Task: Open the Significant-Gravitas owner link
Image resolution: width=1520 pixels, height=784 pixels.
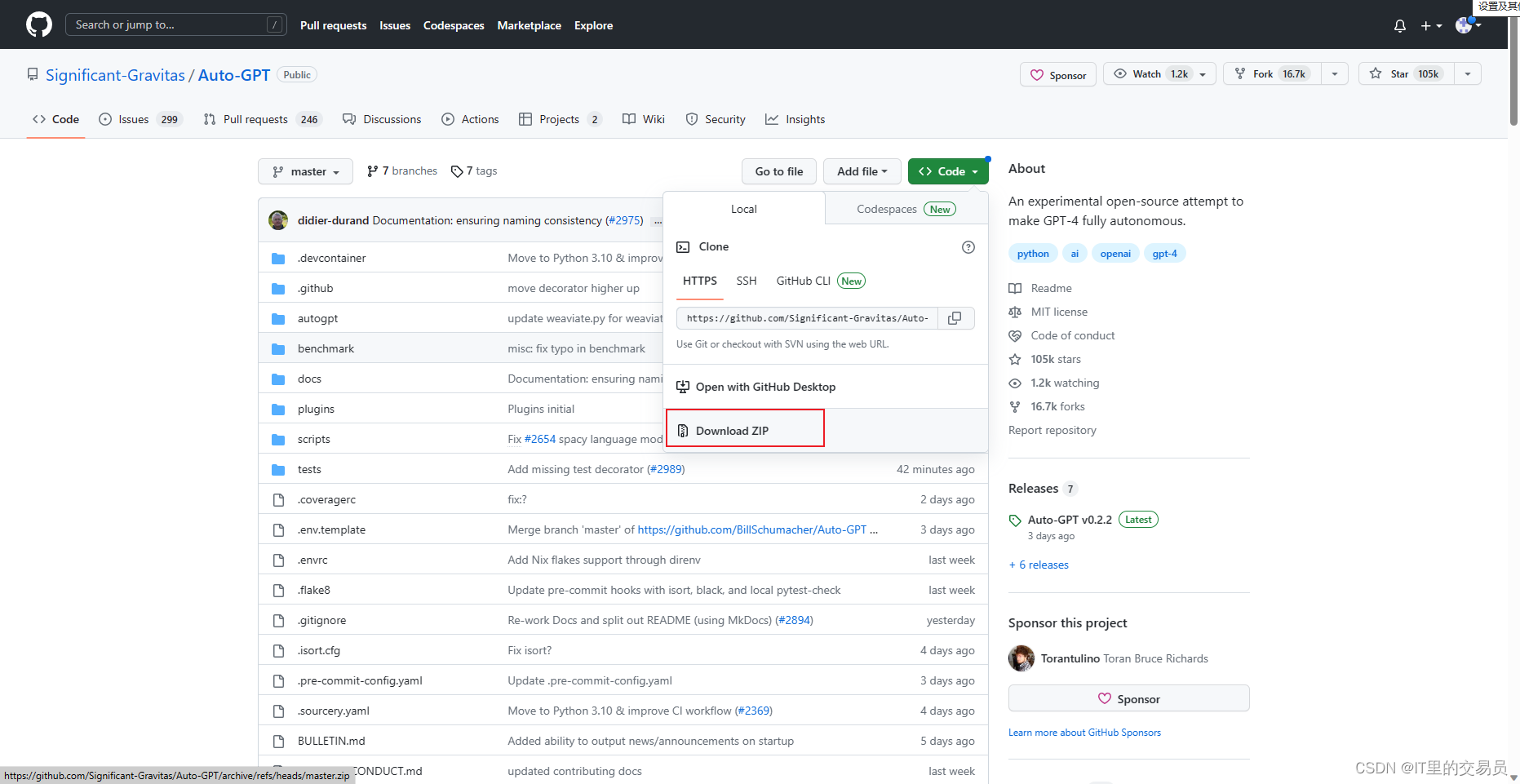Action: pyautogui.click(x=115, y=75)
